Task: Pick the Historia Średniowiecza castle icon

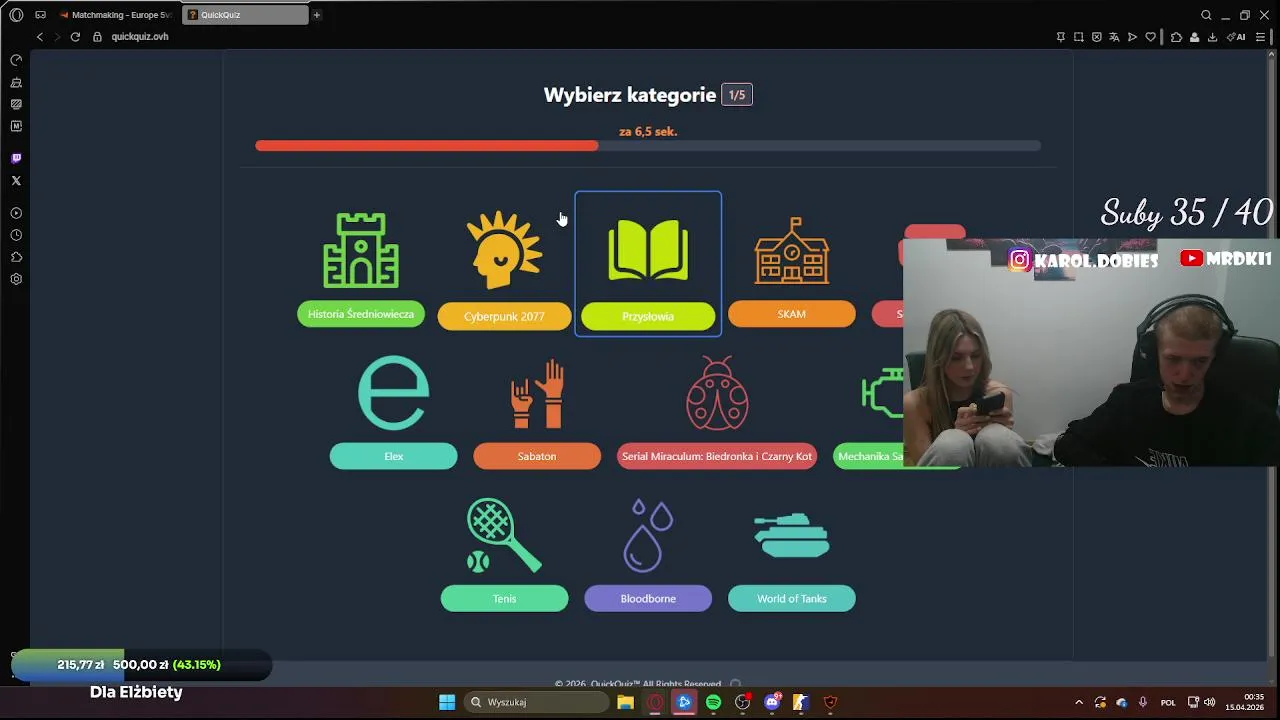Action: click(361, 250)
